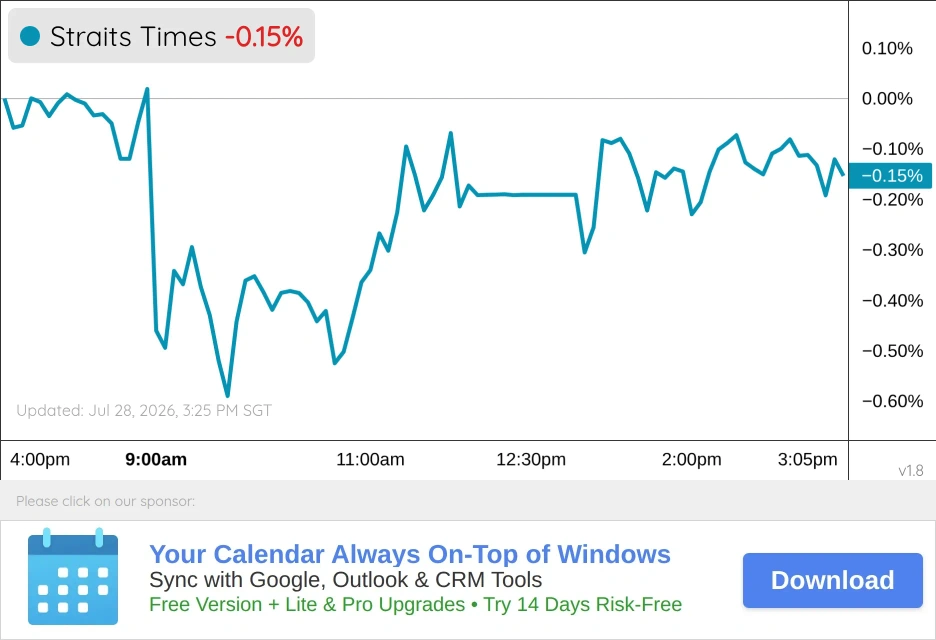Click the 2:00pm time axis label
936x640 pixels.
pos(691,459)
